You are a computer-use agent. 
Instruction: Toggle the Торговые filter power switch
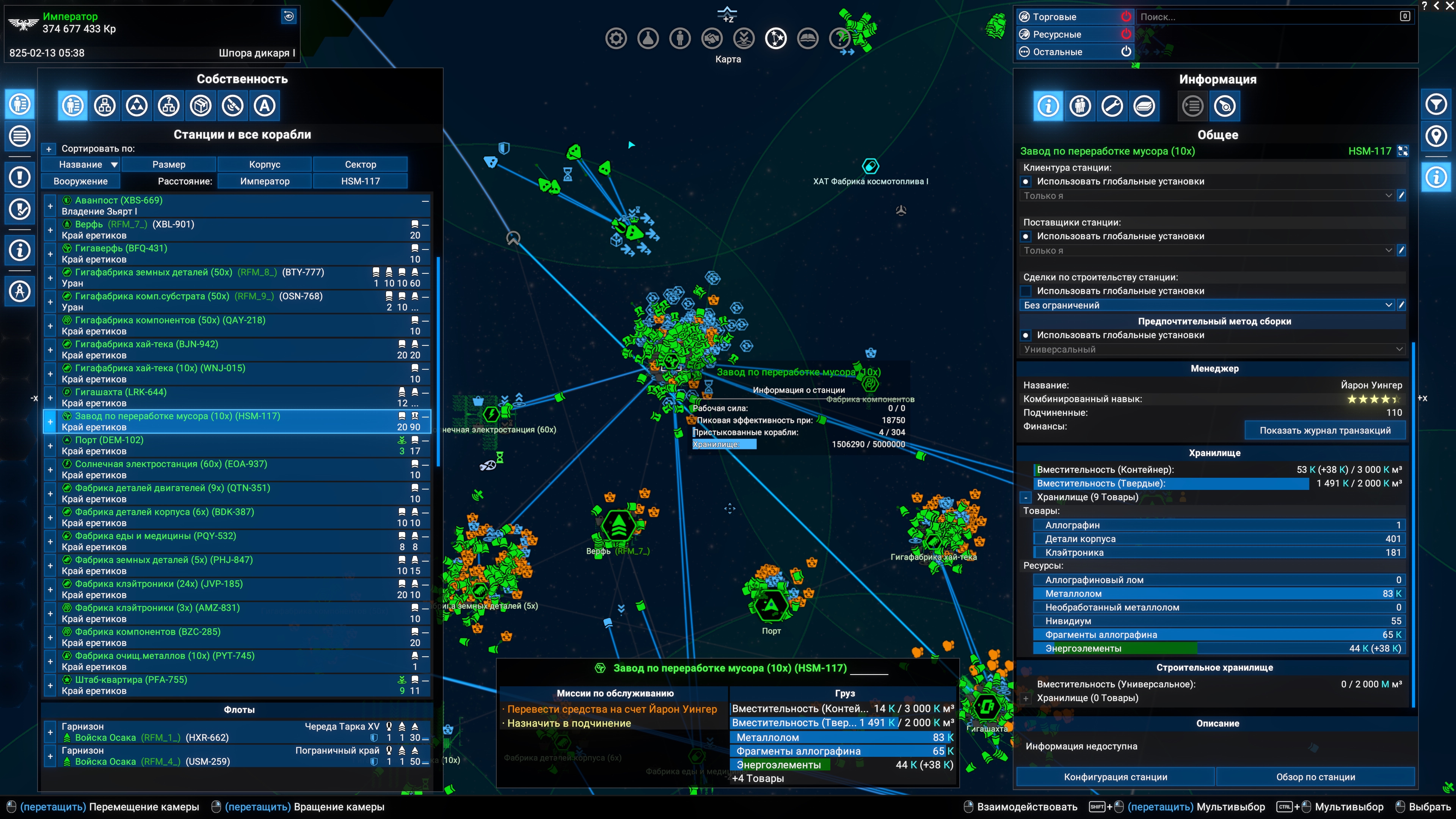coord(1126,17)
